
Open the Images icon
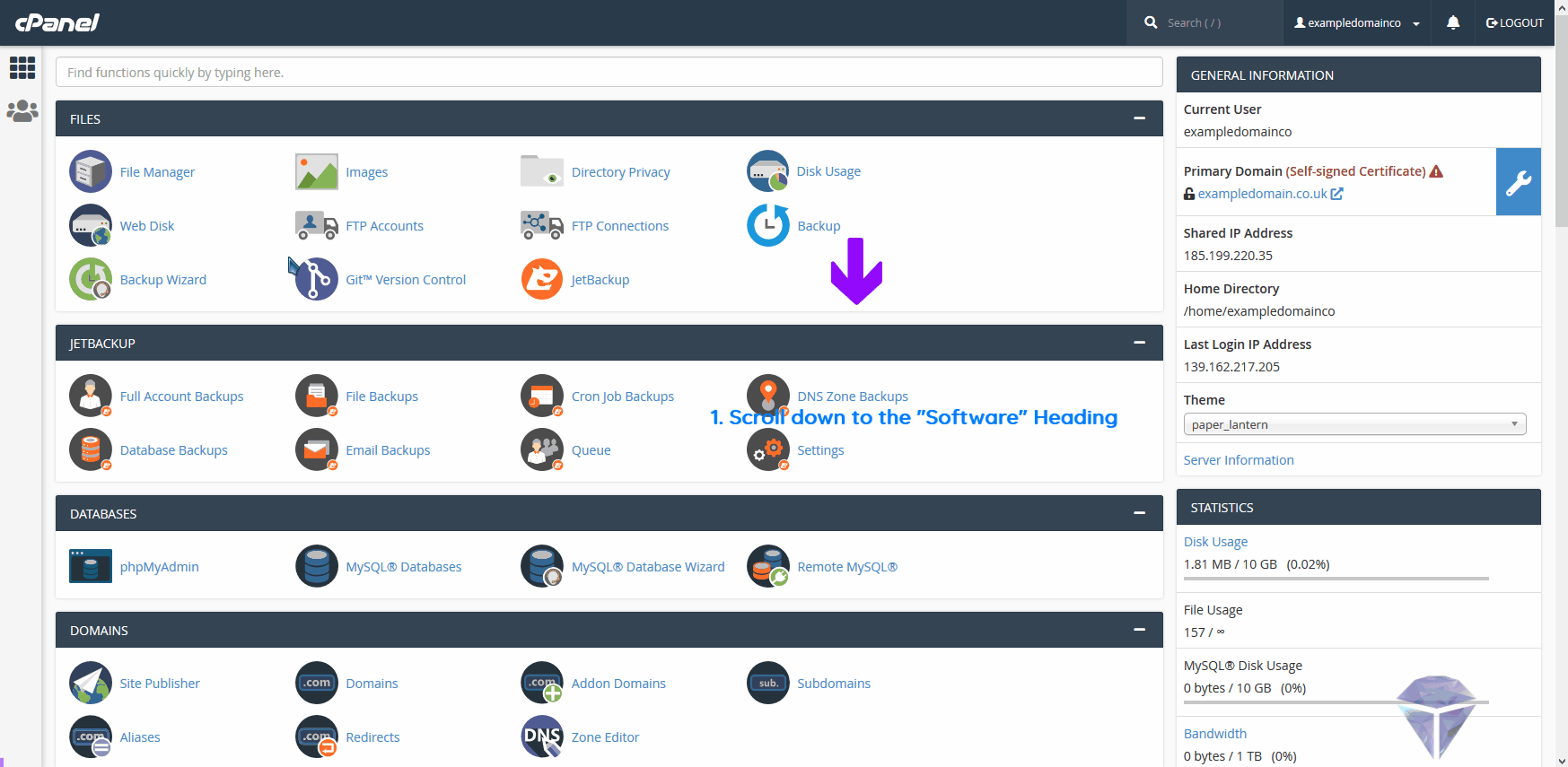[x=317, y=171]
